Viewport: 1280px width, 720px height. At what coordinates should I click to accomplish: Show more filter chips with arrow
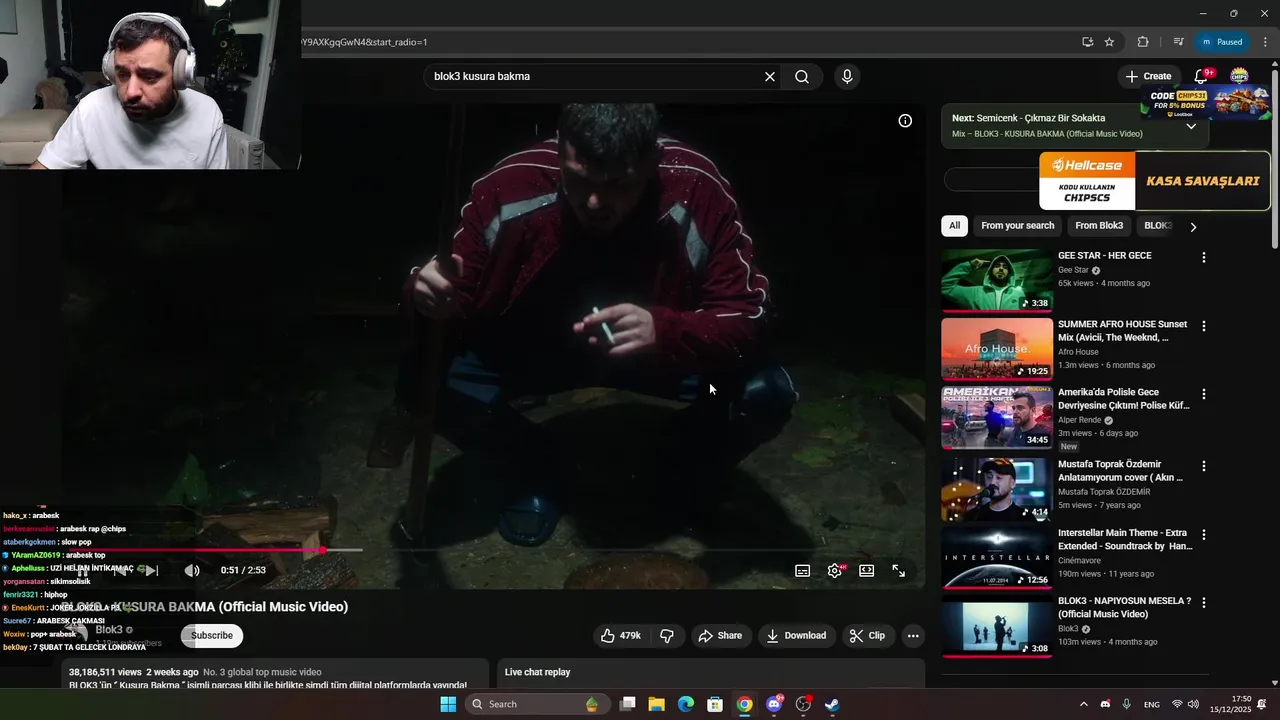1192,227
